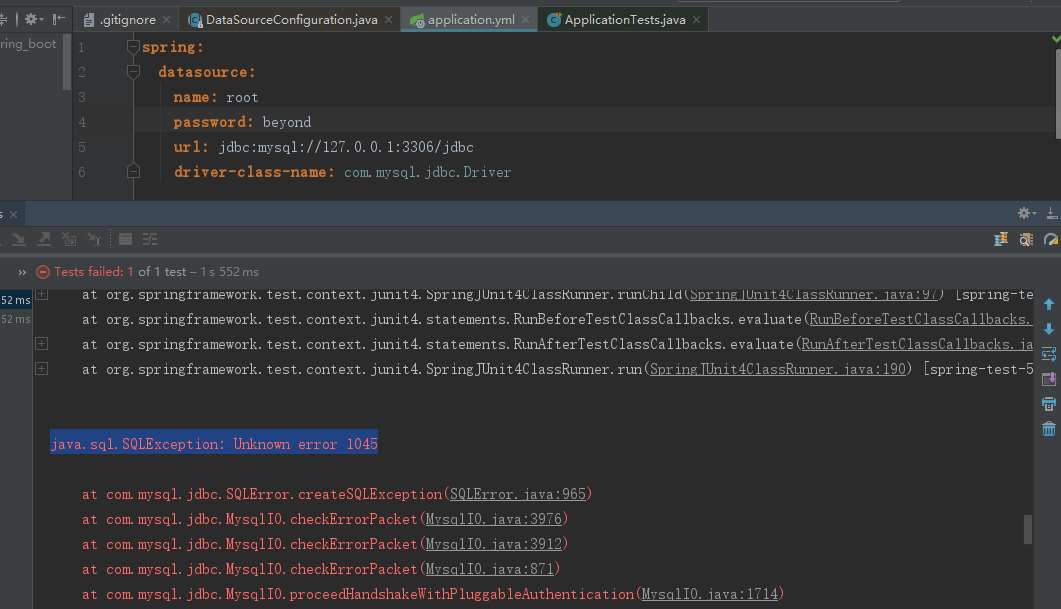The width and height of the screenshot is (1061, 609).
Task: Click the com.mysql.jdbc.Driver value
Action: tap(428, 173)
